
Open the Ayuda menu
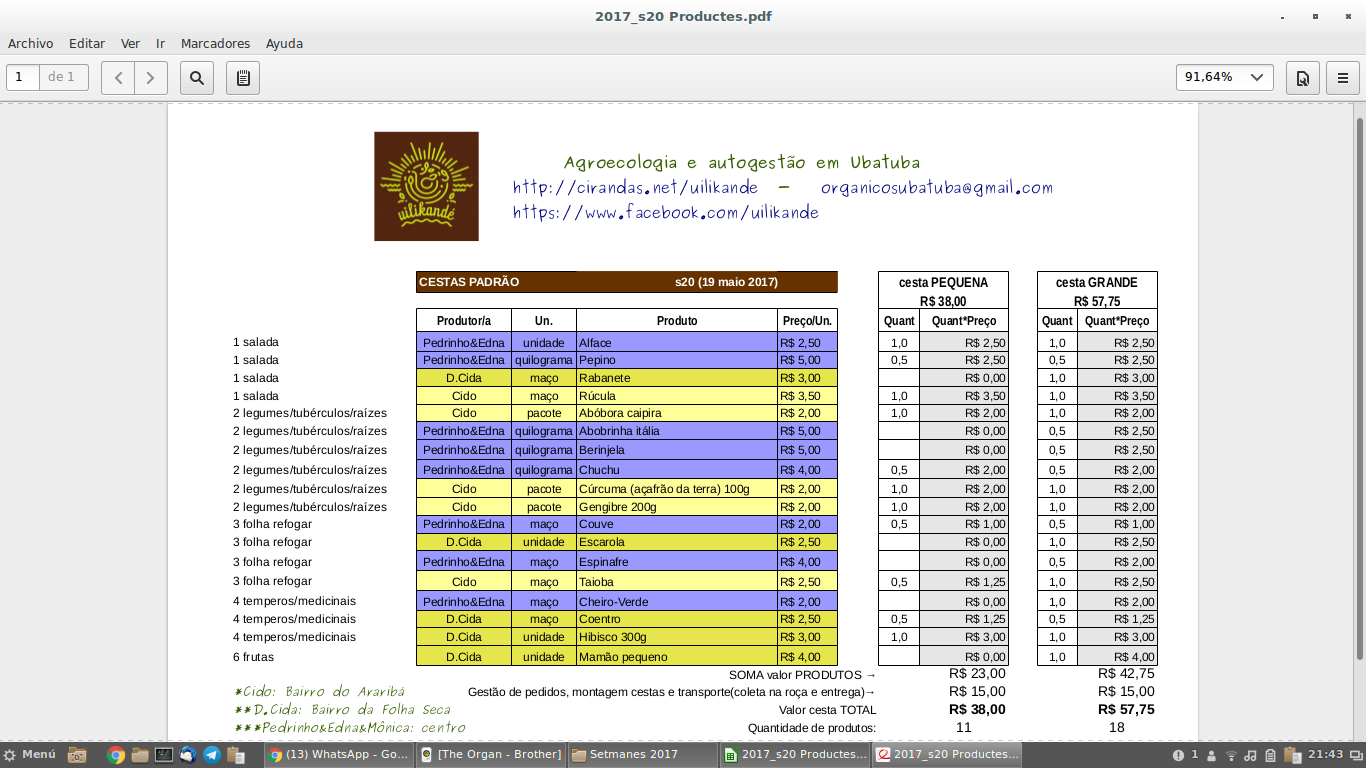point(284,43)
